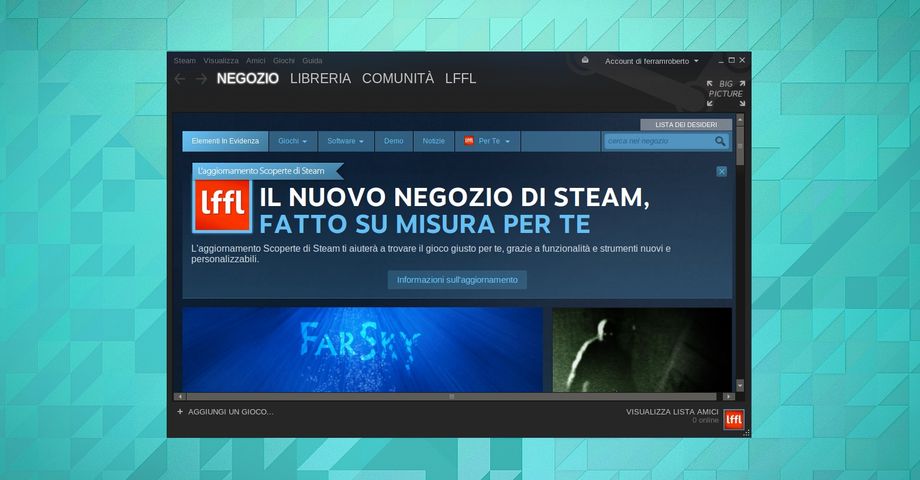Open the FarSky featured game banner

point(362,350)
